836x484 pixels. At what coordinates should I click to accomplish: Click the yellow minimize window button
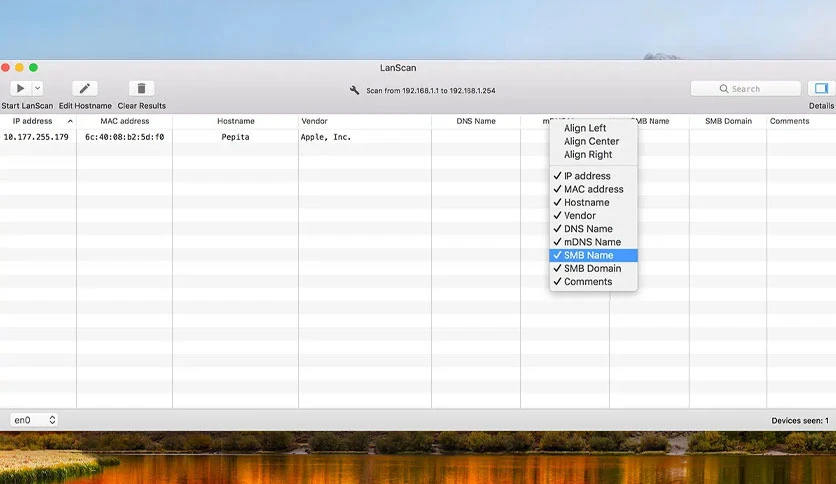coord(19,67)
